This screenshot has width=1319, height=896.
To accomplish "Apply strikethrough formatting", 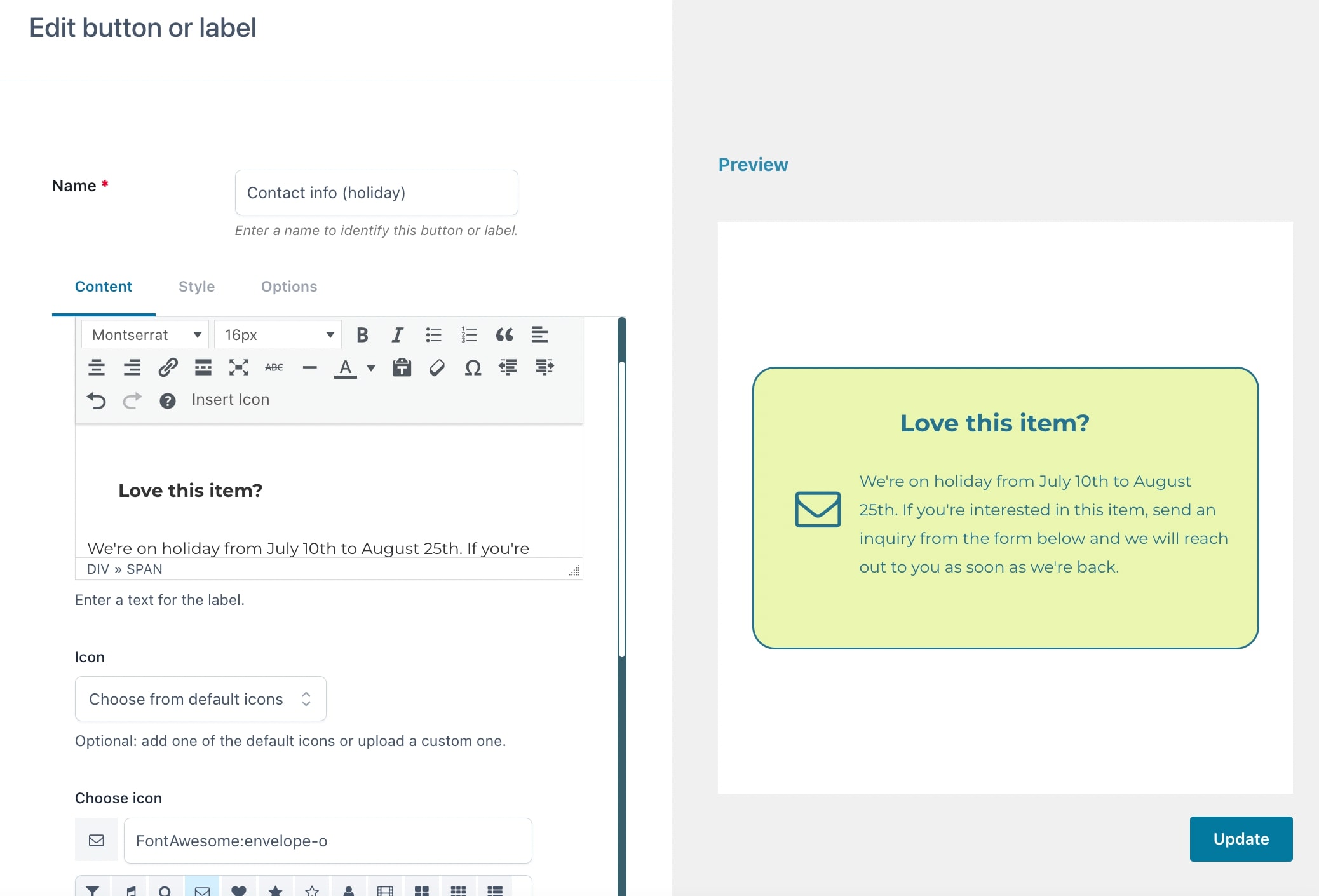I will (274, 367).
